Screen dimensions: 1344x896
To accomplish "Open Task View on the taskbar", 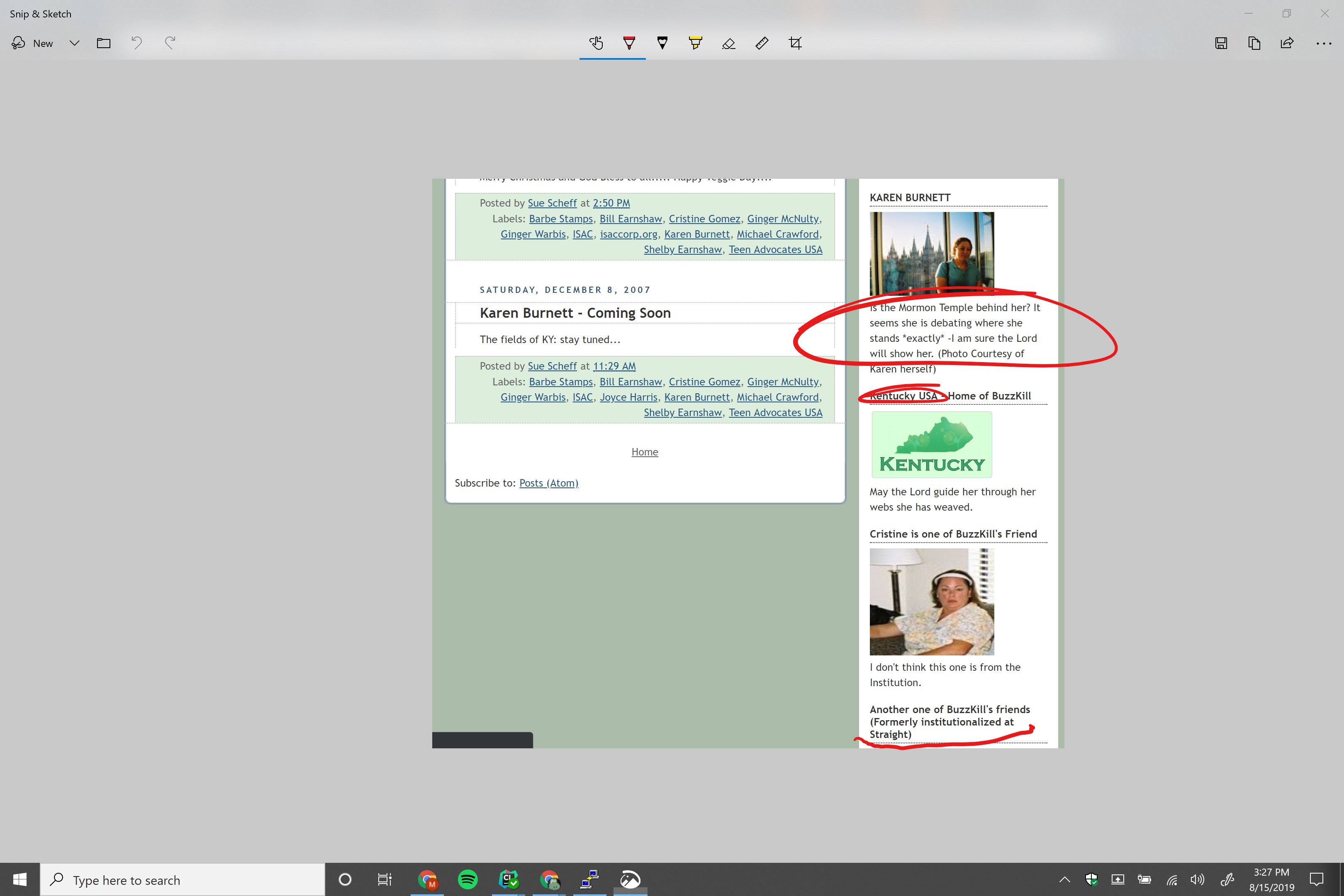I will coord(385,879).
